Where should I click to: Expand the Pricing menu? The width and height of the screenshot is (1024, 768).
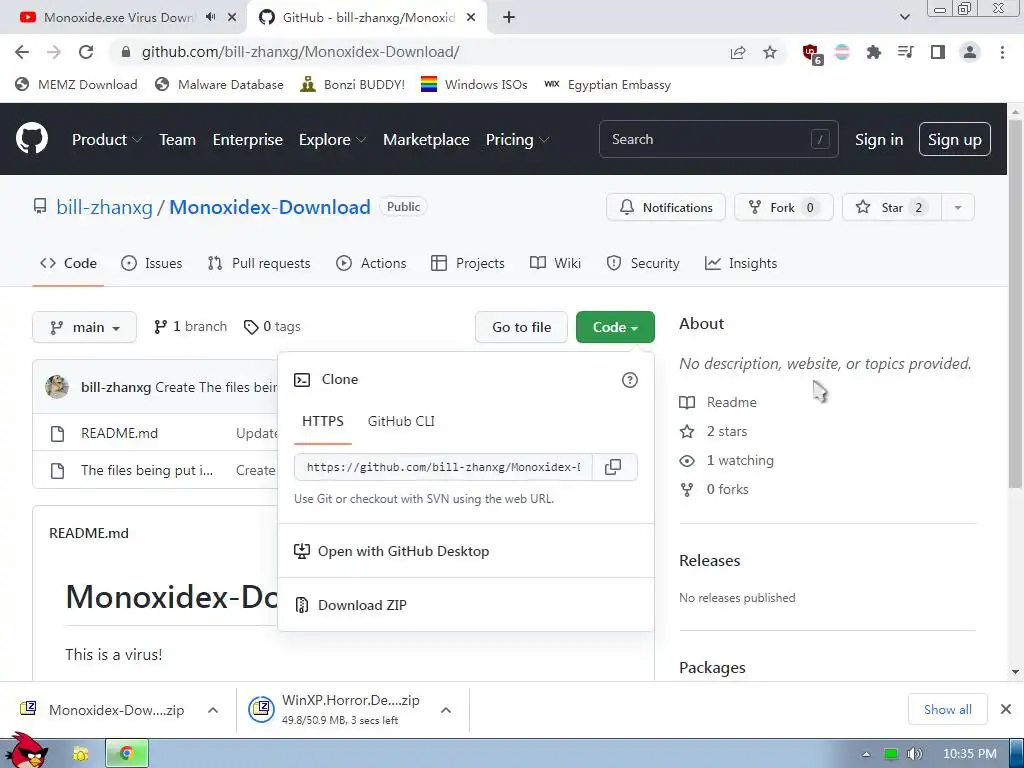point(517,140)
